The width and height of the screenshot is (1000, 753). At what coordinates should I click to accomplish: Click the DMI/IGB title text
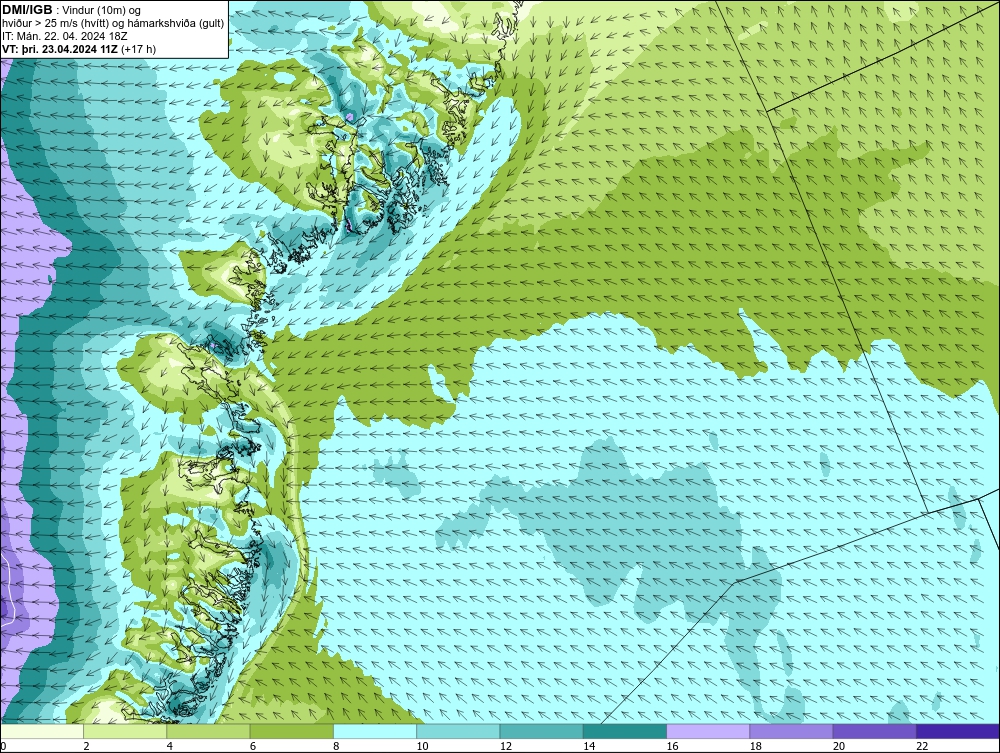[x=27, y=10]
